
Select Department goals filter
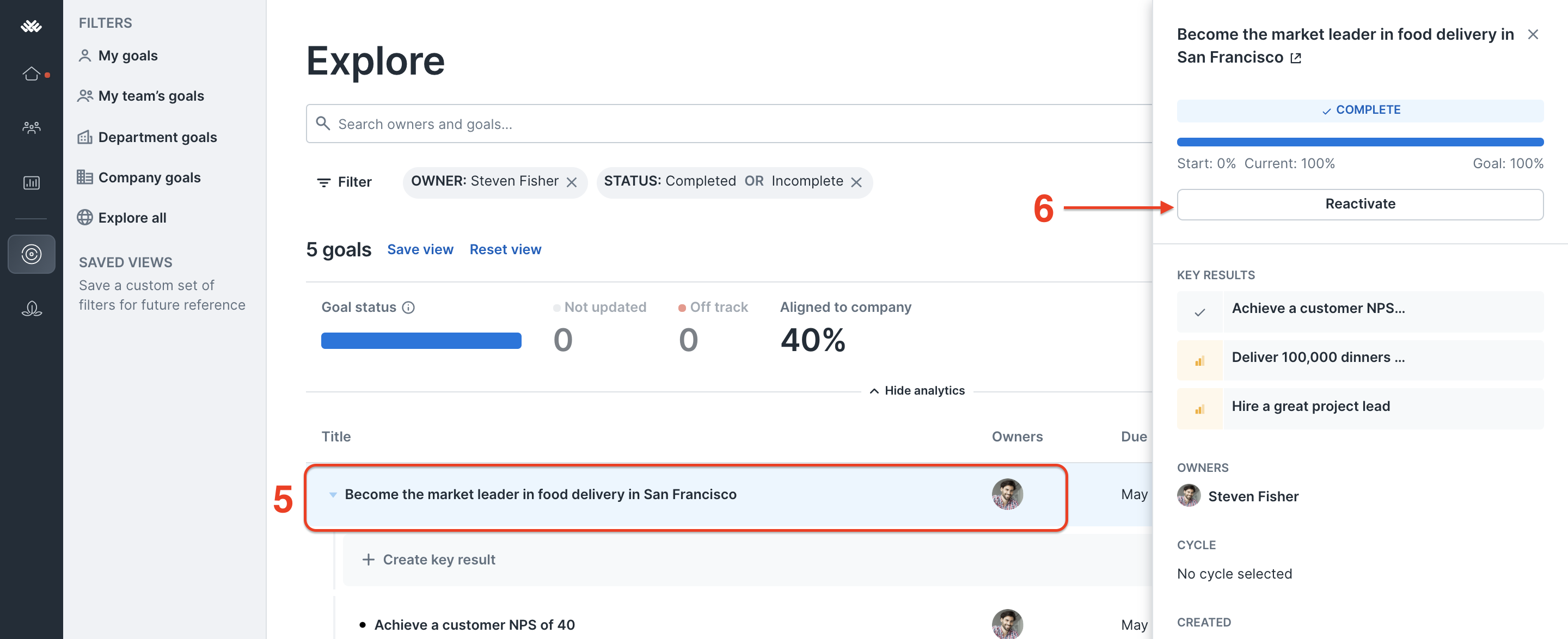(148, 137)
